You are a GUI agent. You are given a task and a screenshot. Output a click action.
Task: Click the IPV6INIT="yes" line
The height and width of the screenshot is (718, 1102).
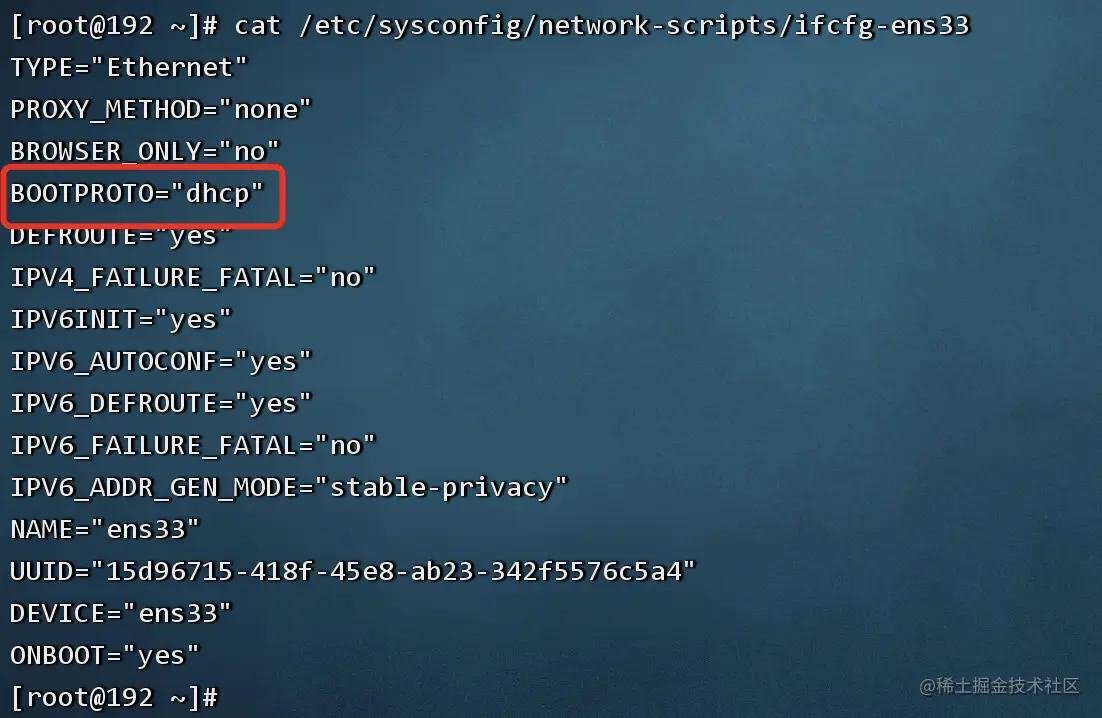[x=121, y=320]
